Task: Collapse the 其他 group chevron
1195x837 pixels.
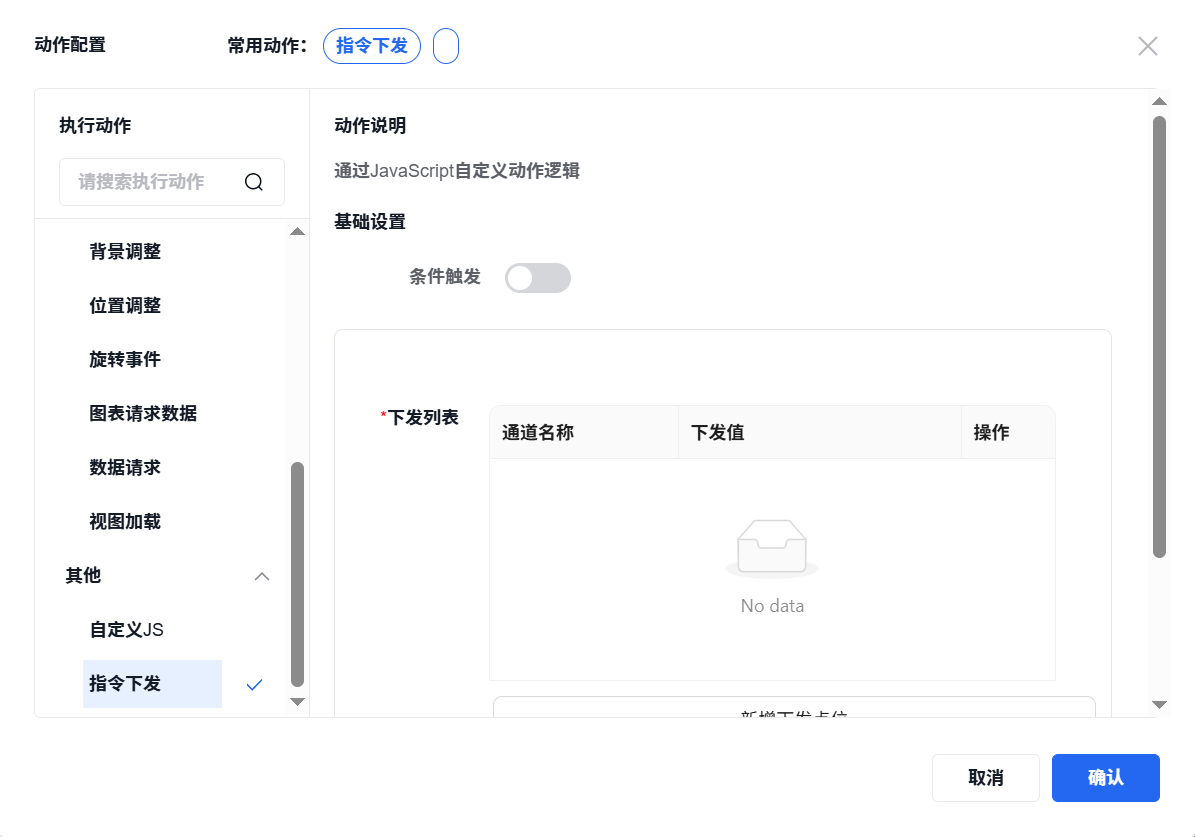Action: [261, 576]
